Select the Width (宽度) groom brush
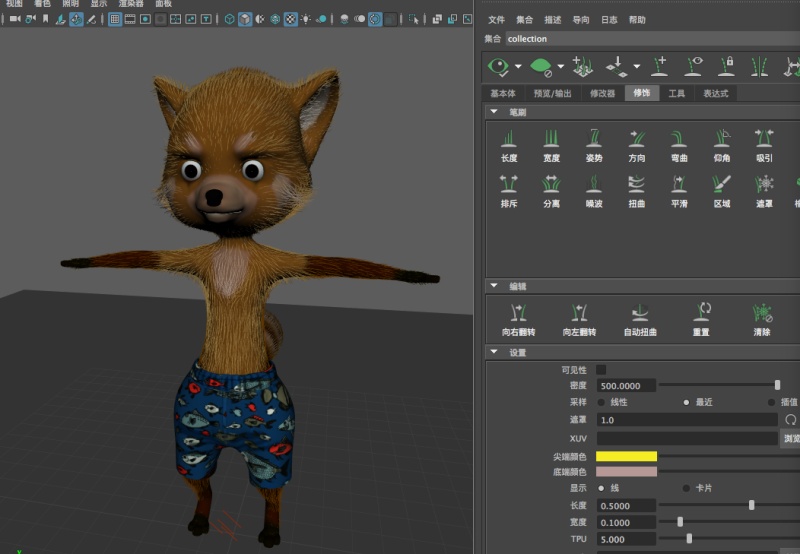 coord(551,145)
